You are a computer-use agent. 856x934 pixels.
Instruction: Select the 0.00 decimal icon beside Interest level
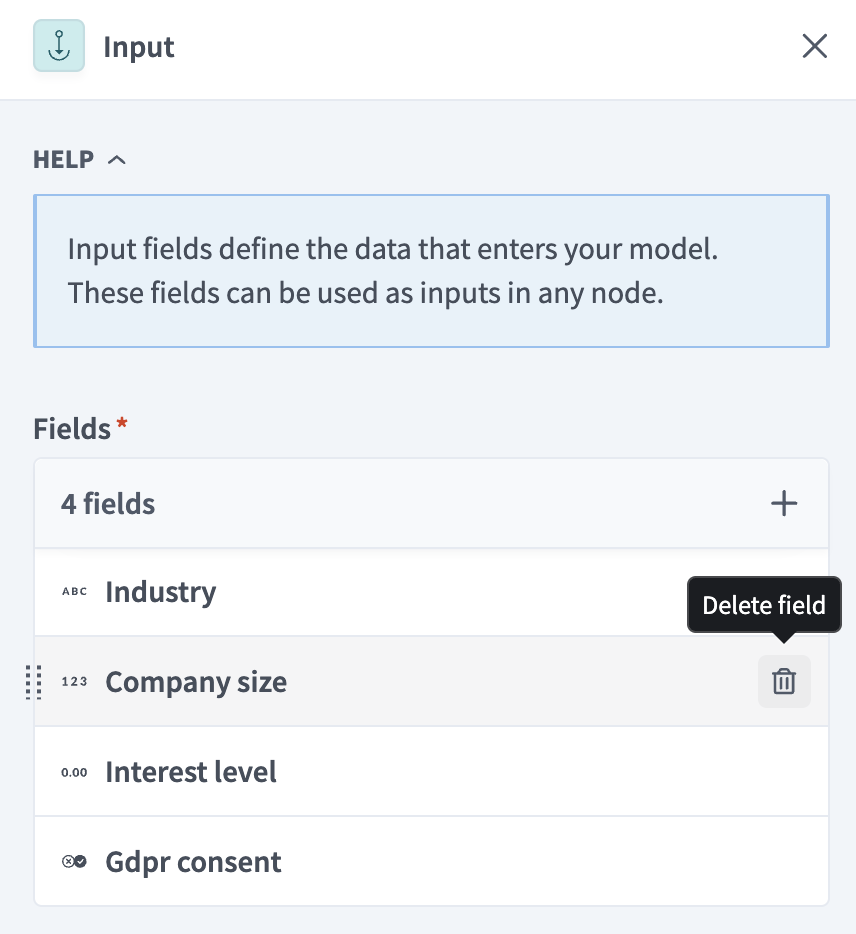click(x=74, y=772)
